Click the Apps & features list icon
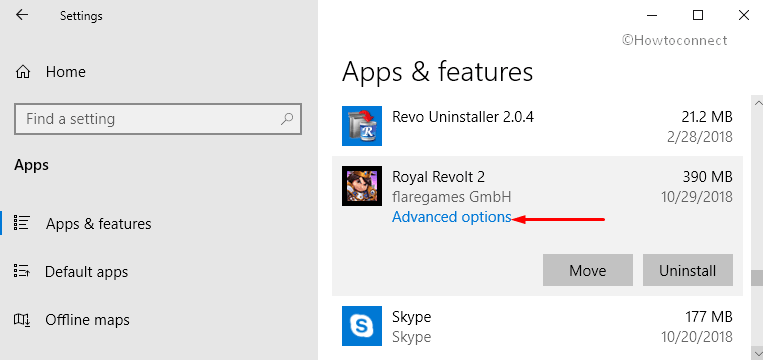The height and width of the screenshot is (360, 763). coord(22,223)
